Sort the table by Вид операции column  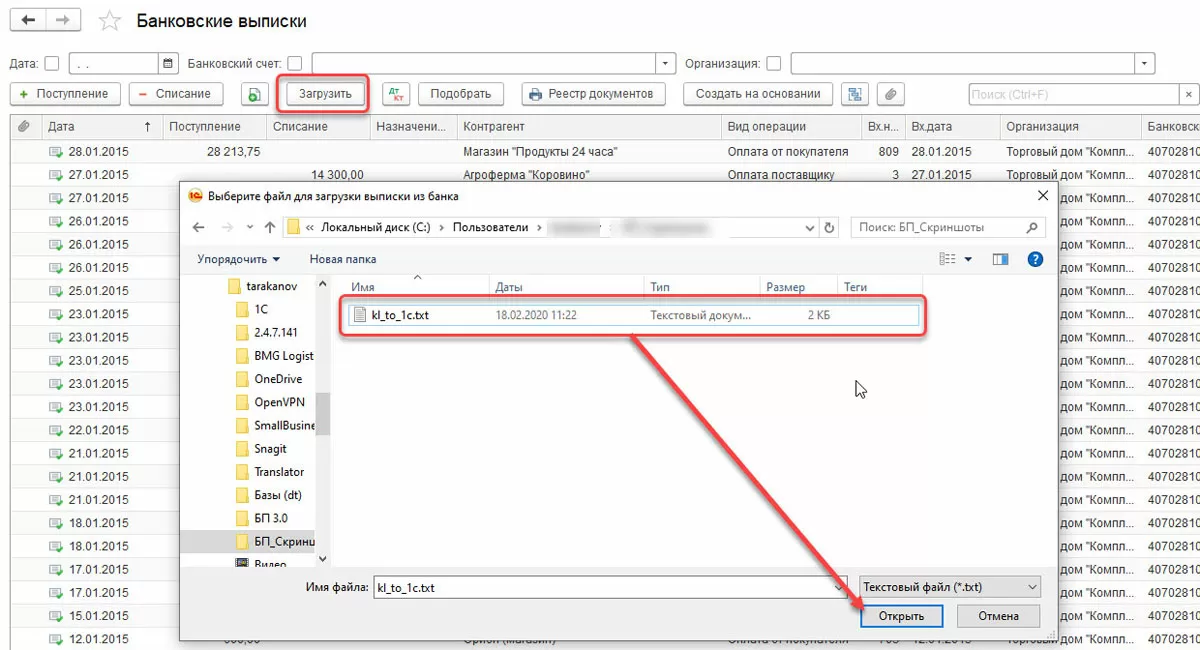(x=791, y=127)
